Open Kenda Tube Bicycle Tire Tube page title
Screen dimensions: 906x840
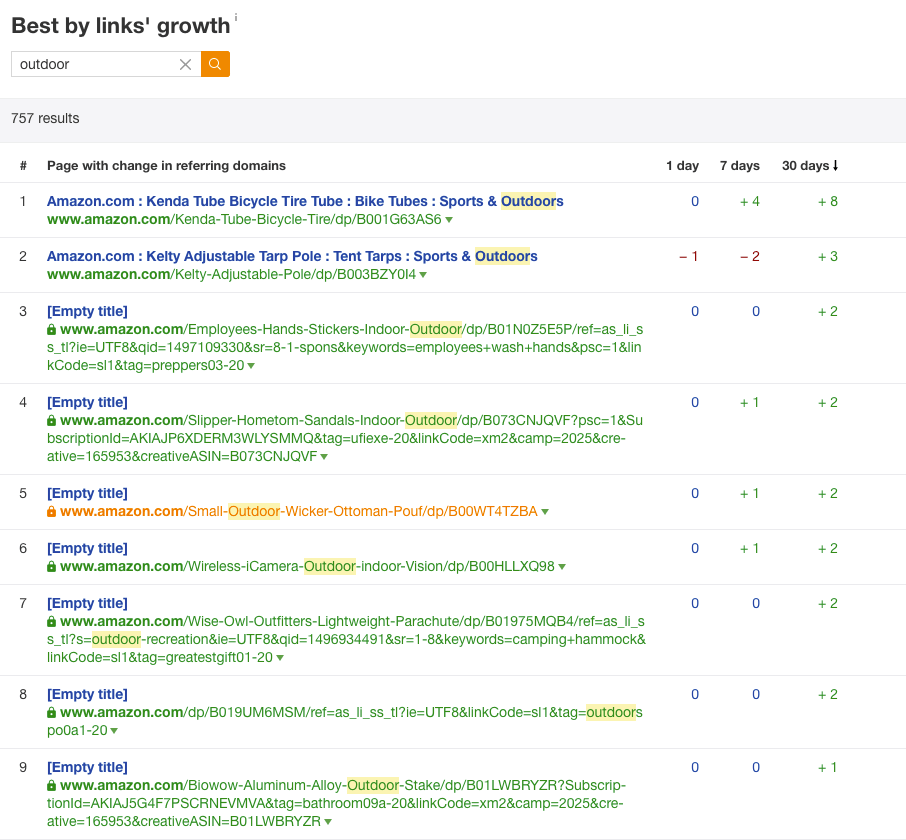click(305, 201)
